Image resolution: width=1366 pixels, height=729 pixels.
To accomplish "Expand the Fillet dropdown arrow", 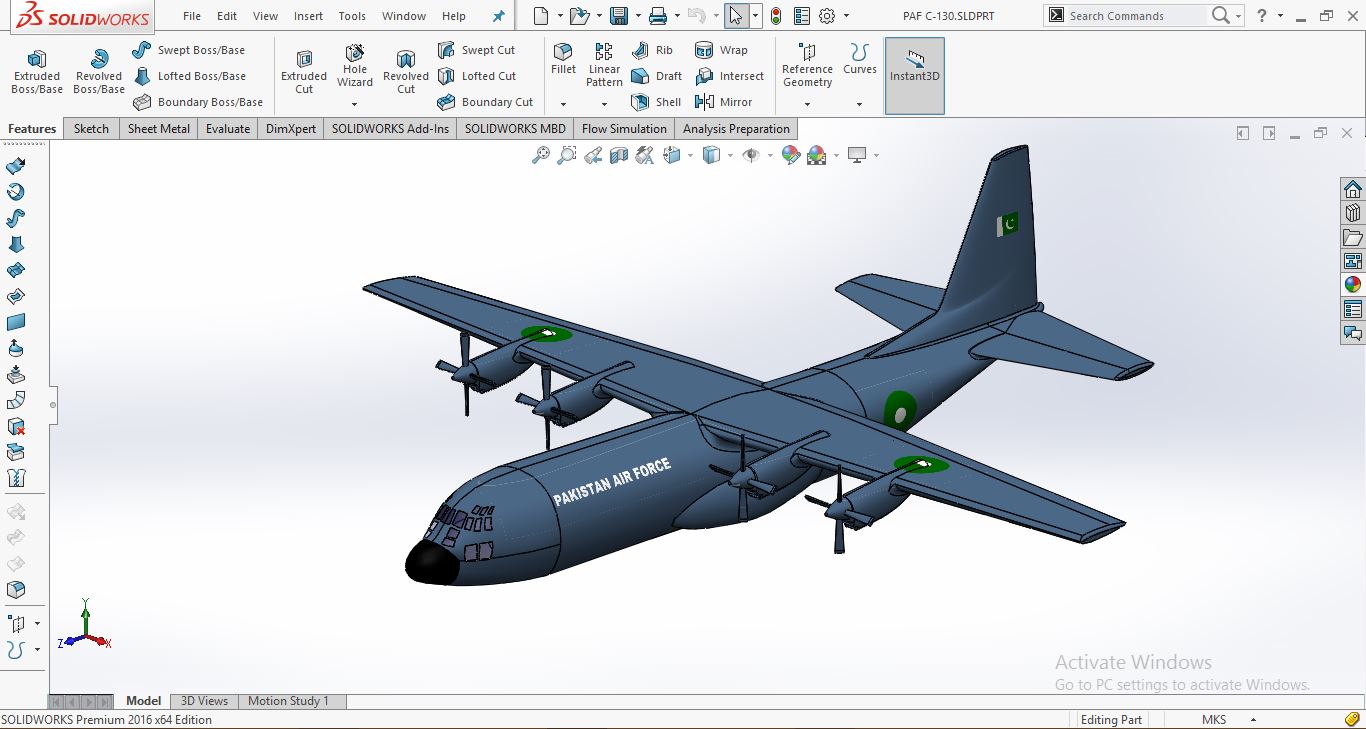I will (x=563, y=104).
